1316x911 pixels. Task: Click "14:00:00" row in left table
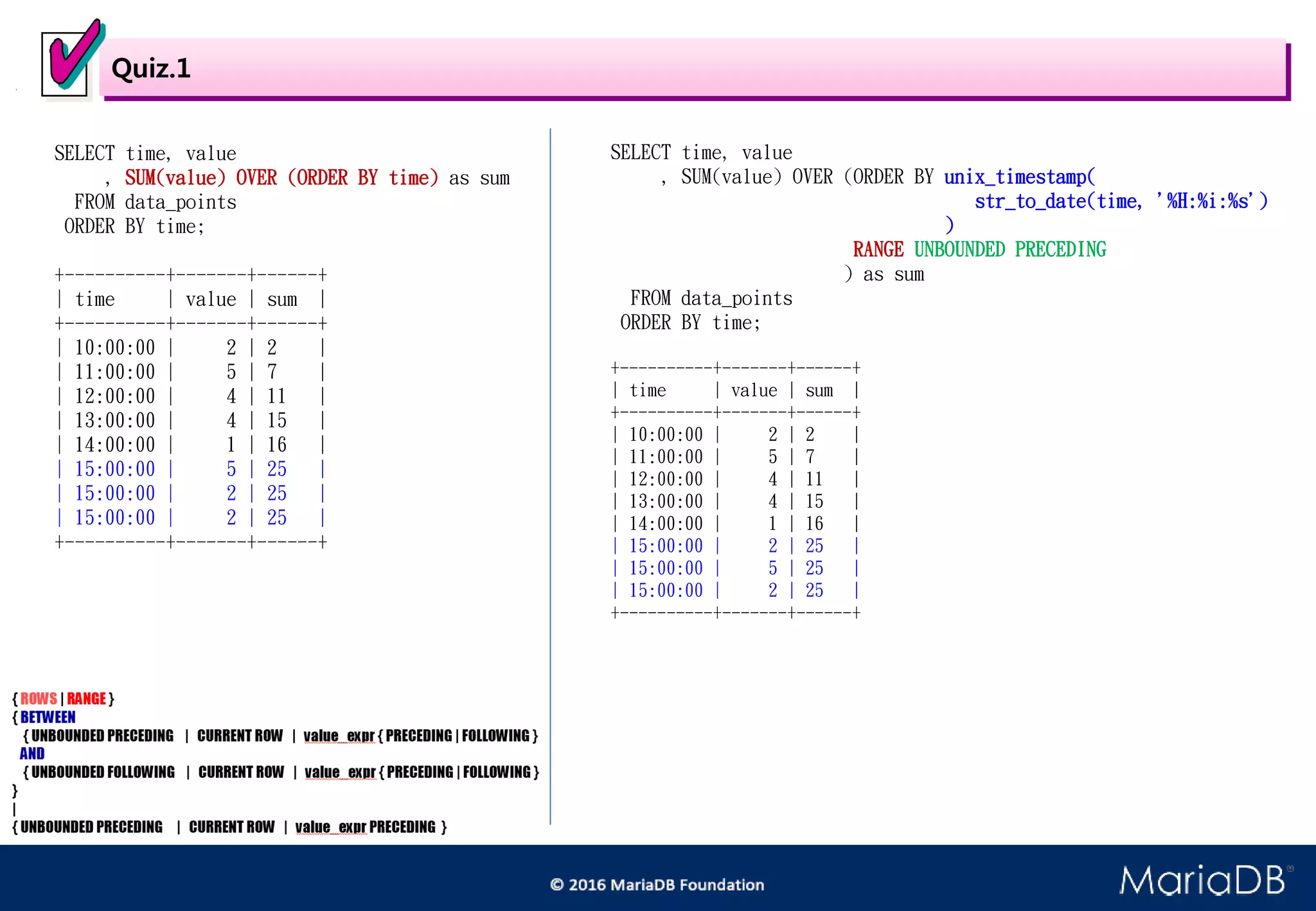191,445
